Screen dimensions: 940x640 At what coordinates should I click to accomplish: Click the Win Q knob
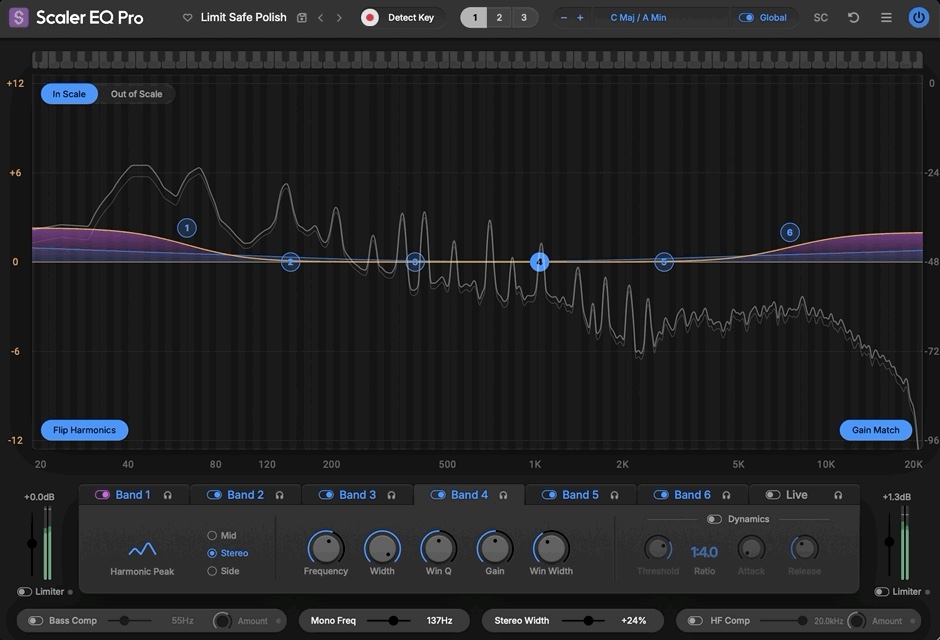[438, 548]
